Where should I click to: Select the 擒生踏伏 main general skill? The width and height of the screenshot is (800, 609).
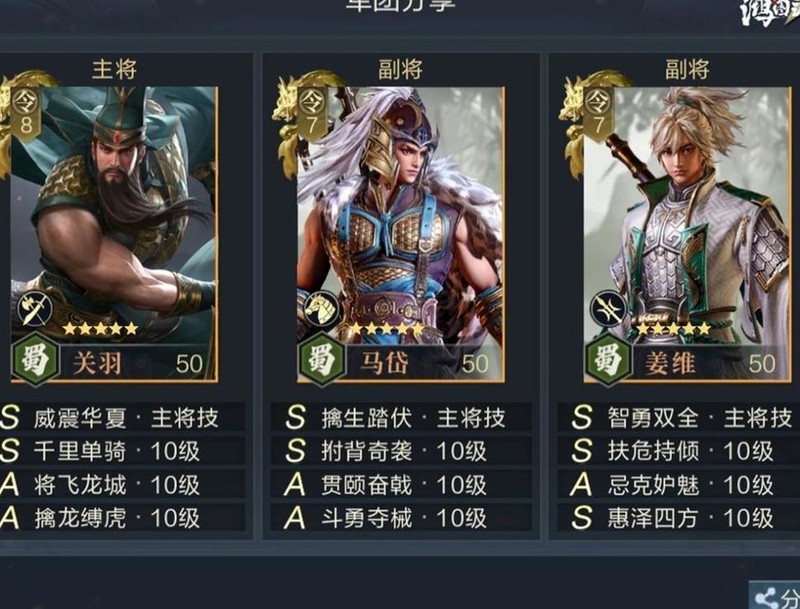[x=401, y=418]
